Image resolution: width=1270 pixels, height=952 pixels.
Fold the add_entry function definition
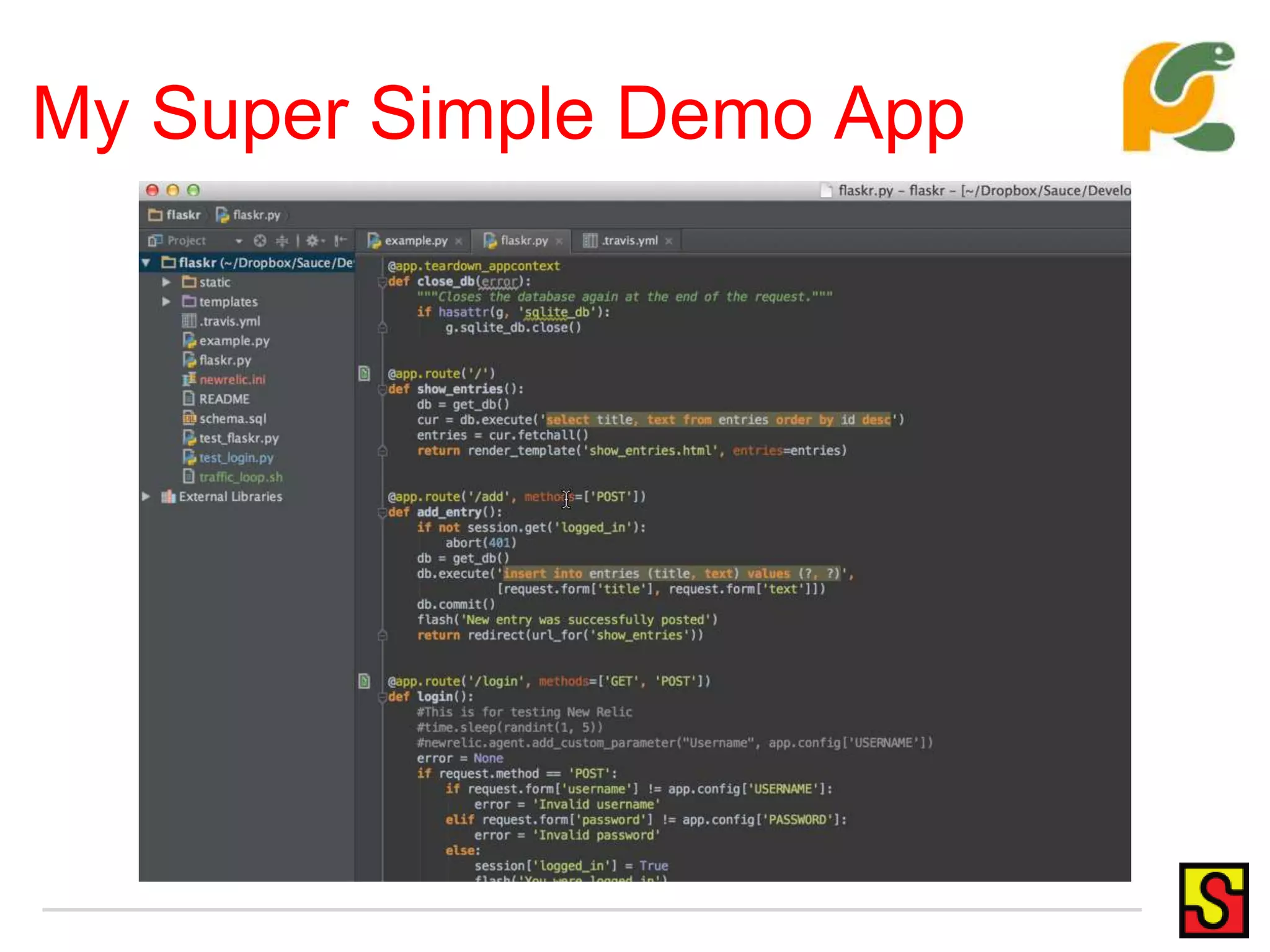(x=383, y=513)
